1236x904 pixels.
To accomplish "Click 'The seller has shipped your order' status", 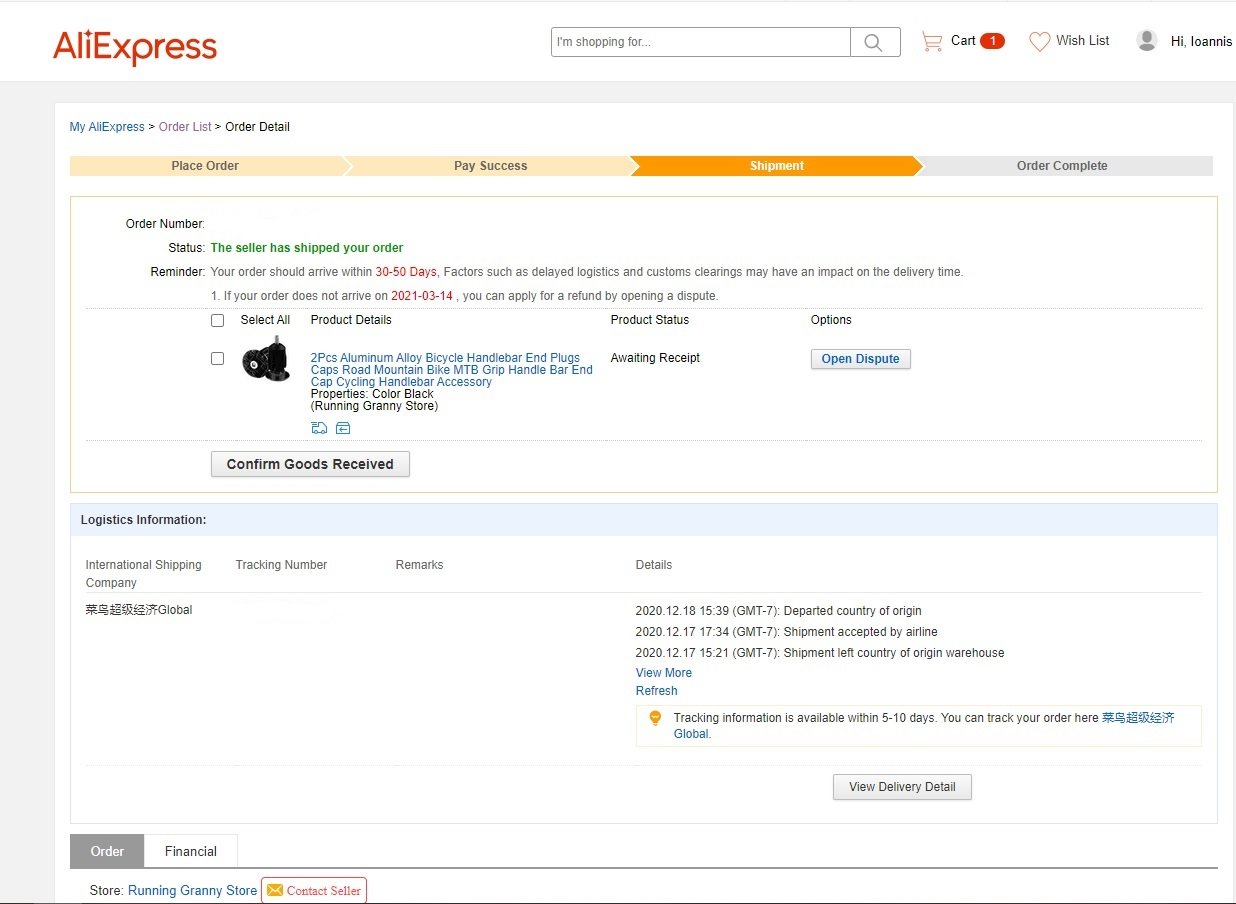I will point(307,248).
